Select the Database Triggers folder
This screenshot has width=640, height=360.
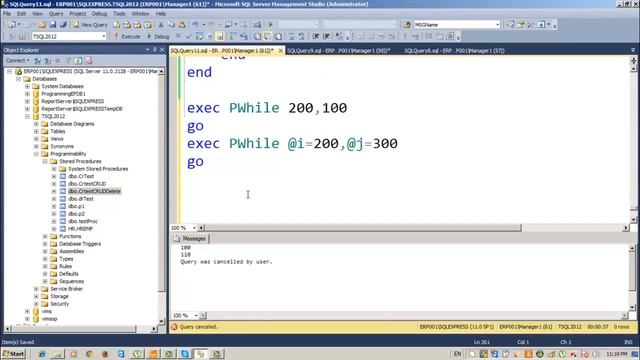point(80,244)
